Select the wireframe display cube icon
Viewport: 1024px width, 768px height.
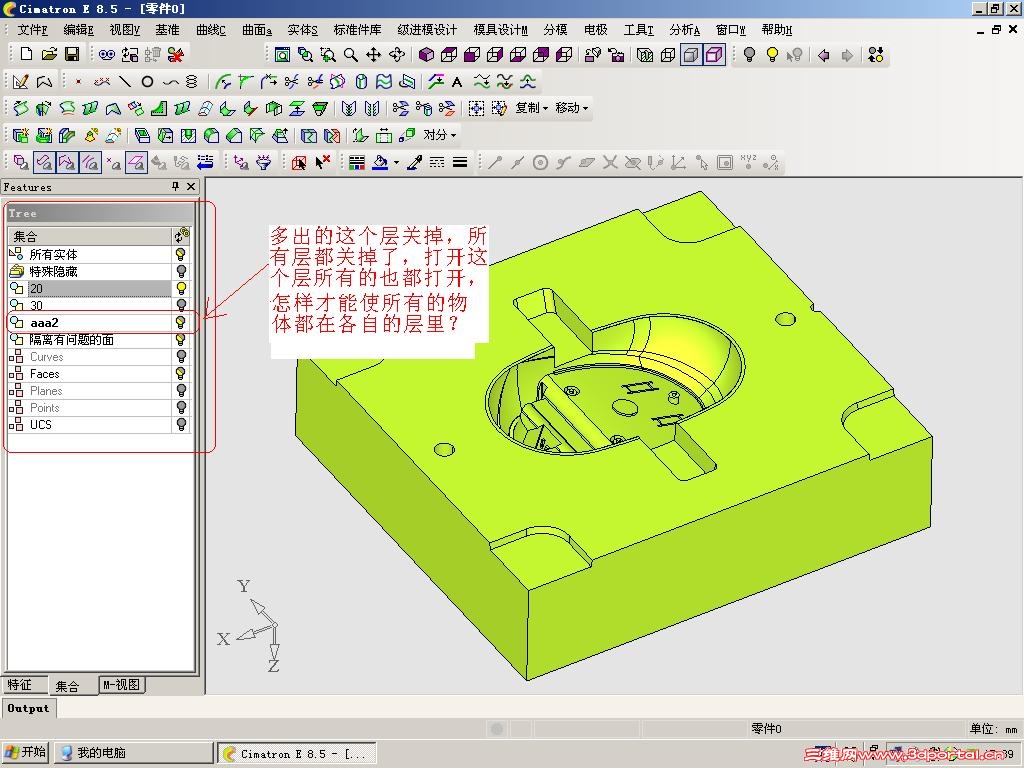click(x=668, y=55)
